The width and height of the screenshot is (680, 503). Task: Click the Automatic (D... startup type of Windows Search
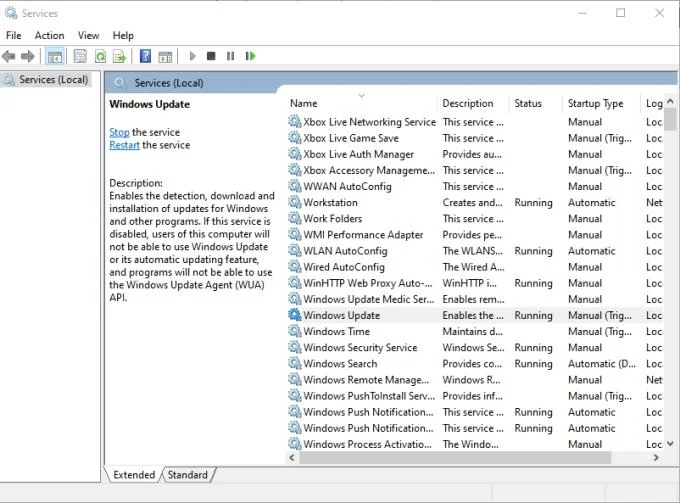coord(602,363)
